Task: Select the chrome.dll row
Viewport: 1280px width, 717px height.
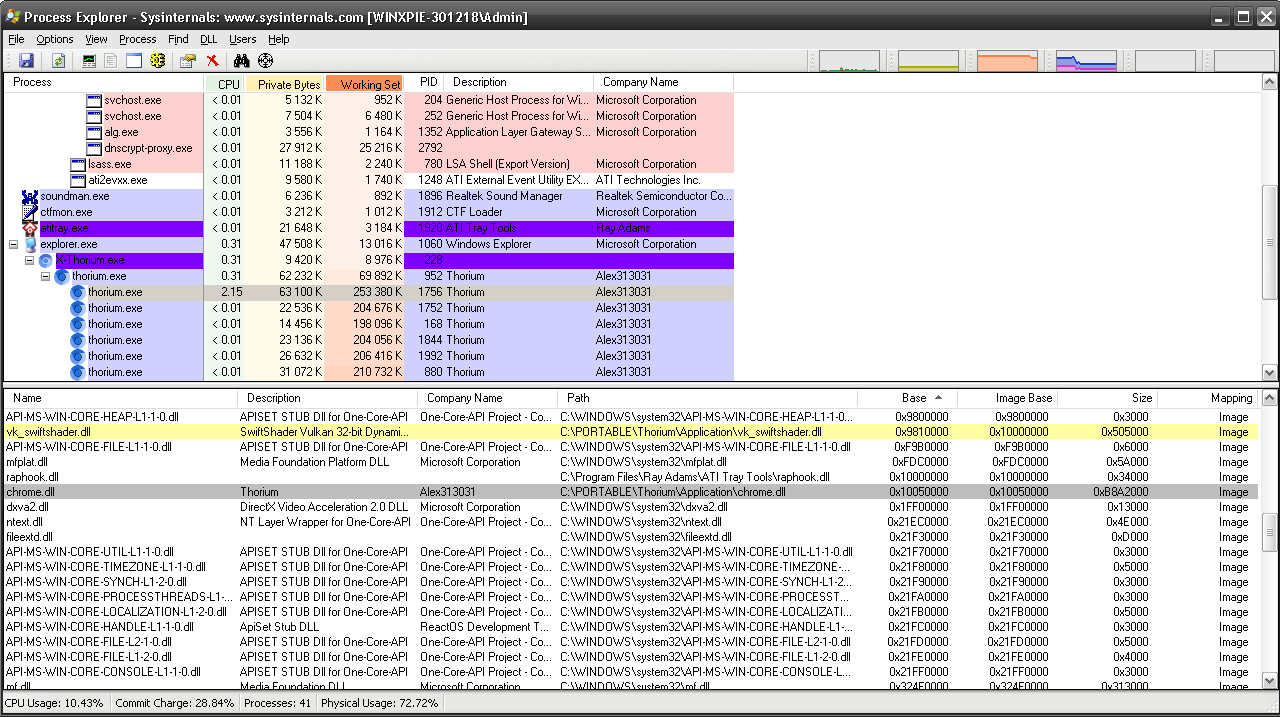Action: [x=631, y=492]
